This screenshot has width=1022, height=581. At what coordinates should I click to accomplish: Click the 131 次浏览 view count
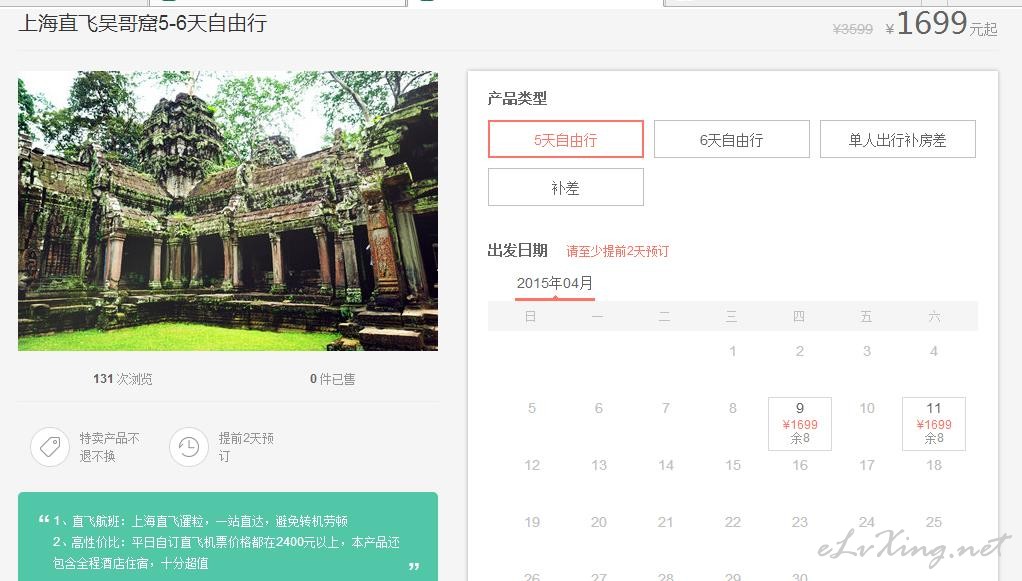(x=123, y=379)
